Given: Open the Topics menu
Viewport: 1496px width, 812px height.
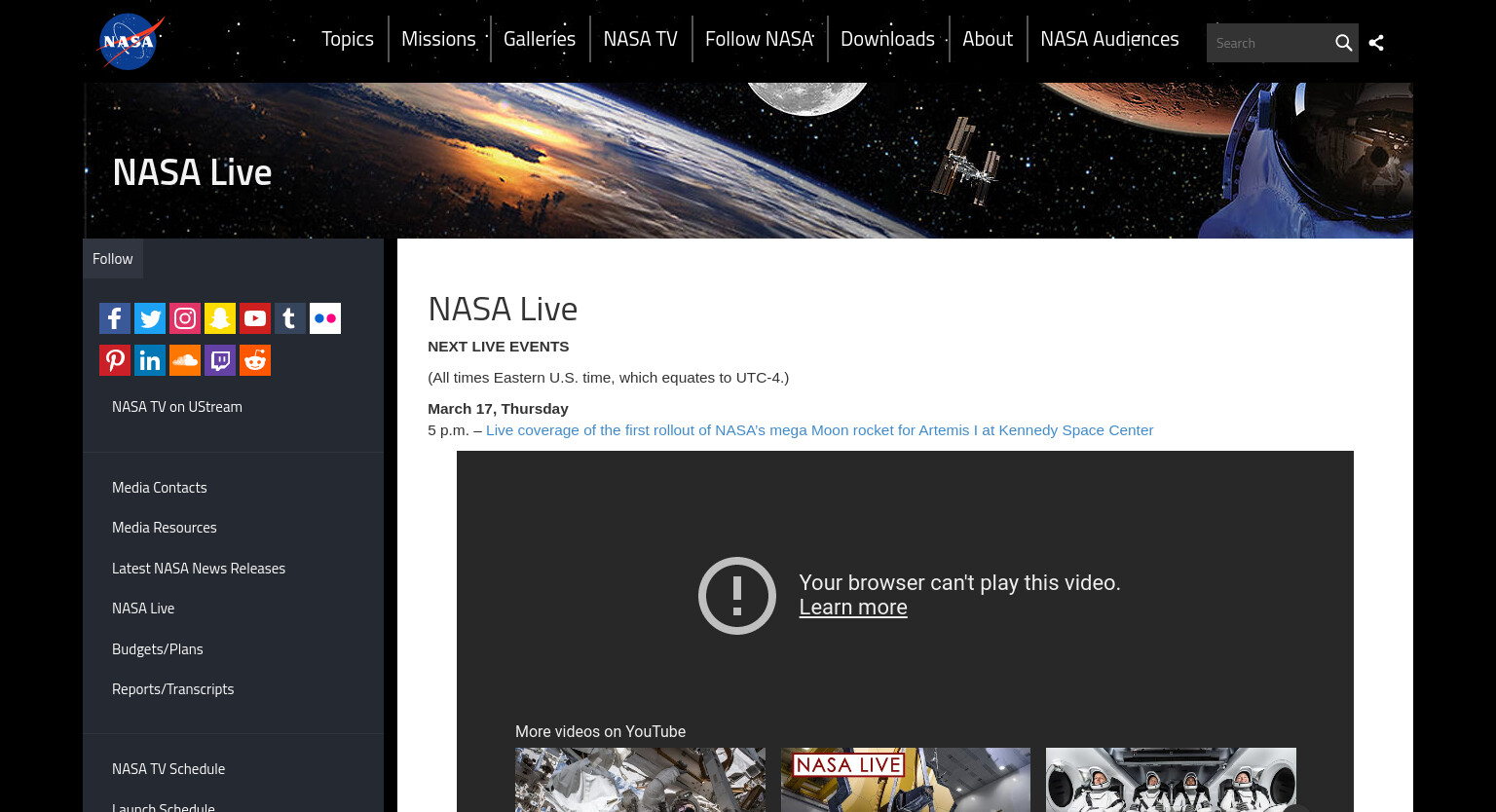Looking at the screenshot, I should [348, 39].
